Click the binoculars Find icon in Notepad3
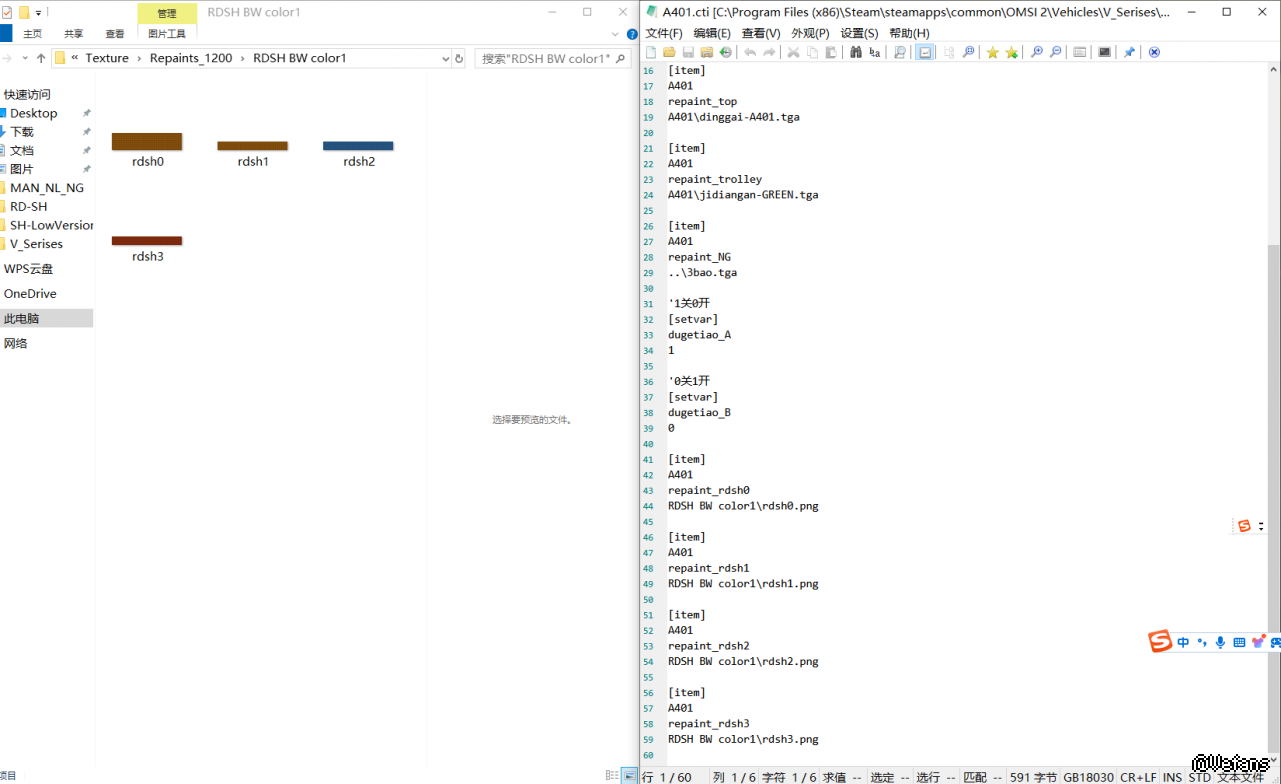The image size is (1281, 784). [x=856, y=52]
